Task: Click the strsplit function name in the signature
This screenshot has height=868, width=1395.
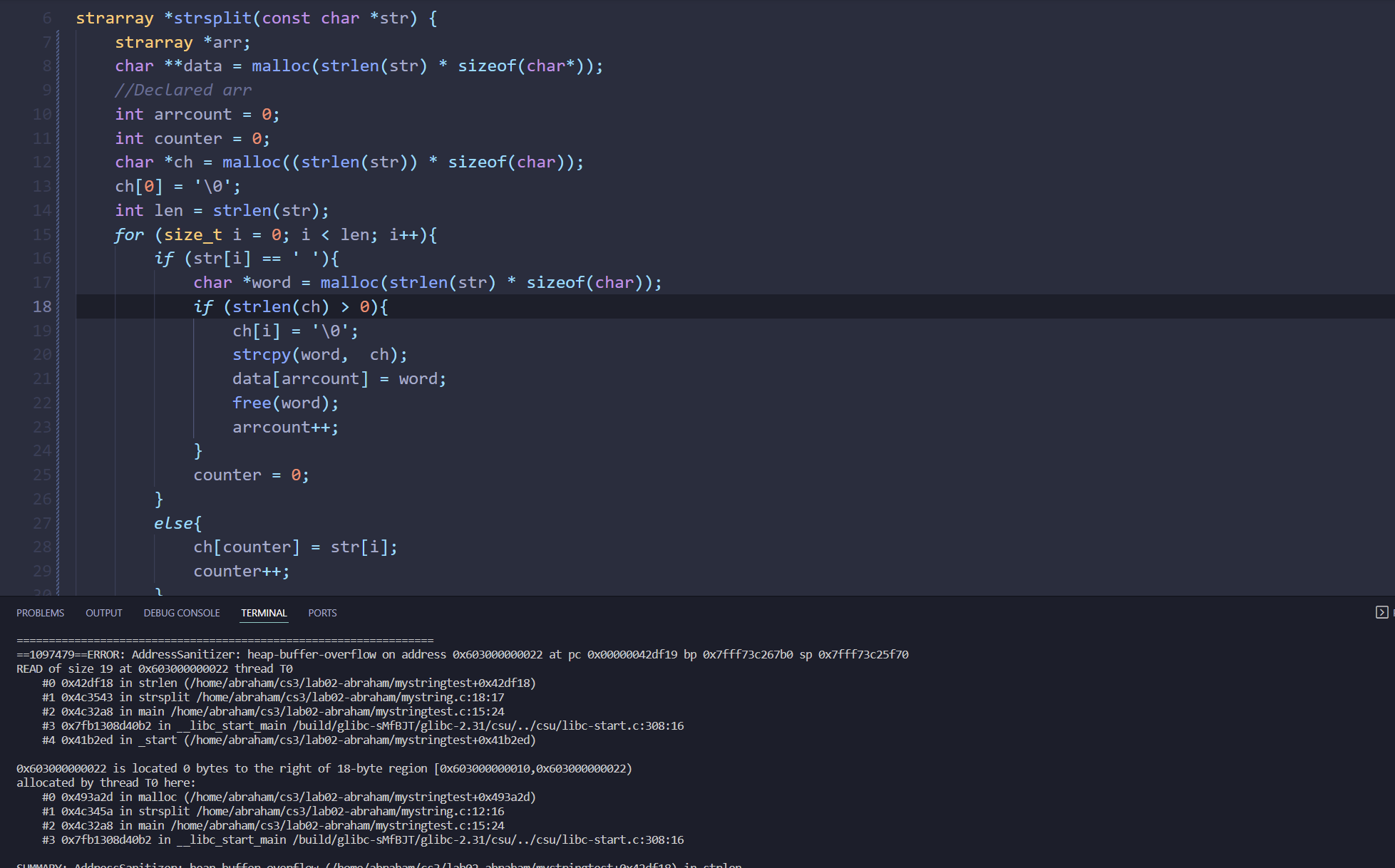Action: click(212, 18)
